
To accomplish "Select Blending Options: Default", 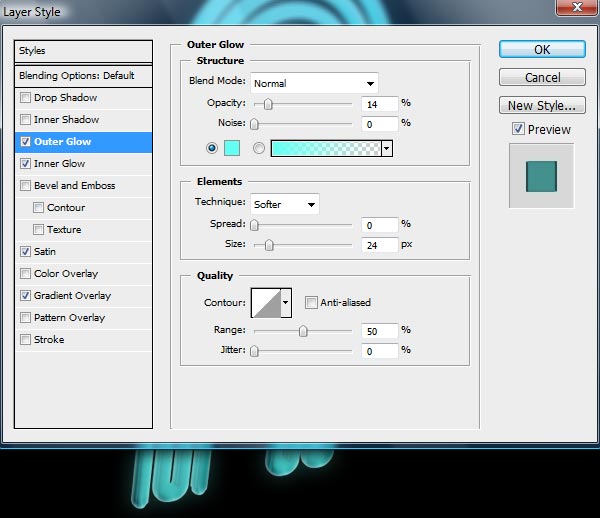I will pyautogui.click(x=83, y=76).
